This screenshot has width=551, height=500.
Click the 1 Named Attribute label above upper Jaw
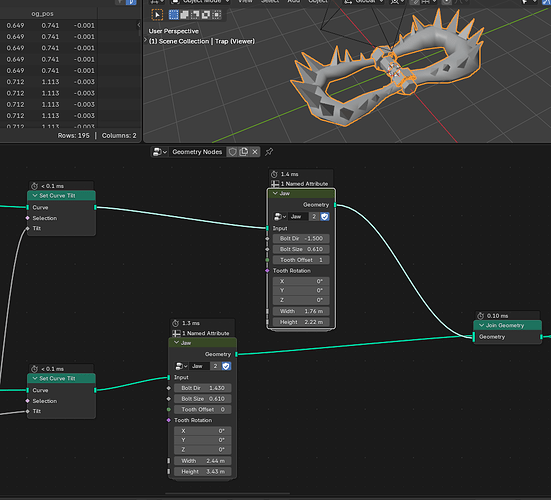point(304,184)
